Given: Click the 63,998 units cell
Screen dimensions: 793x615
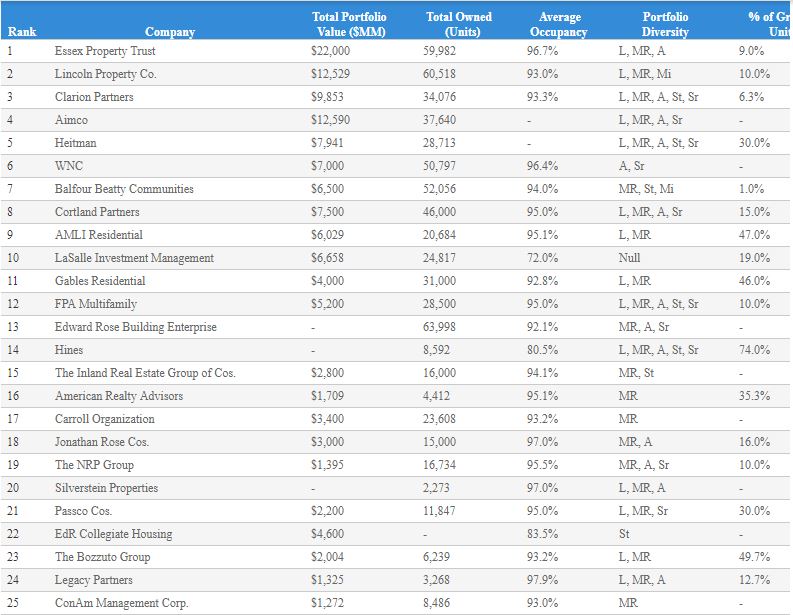Looking at the screenshot, I should [439, 327].
